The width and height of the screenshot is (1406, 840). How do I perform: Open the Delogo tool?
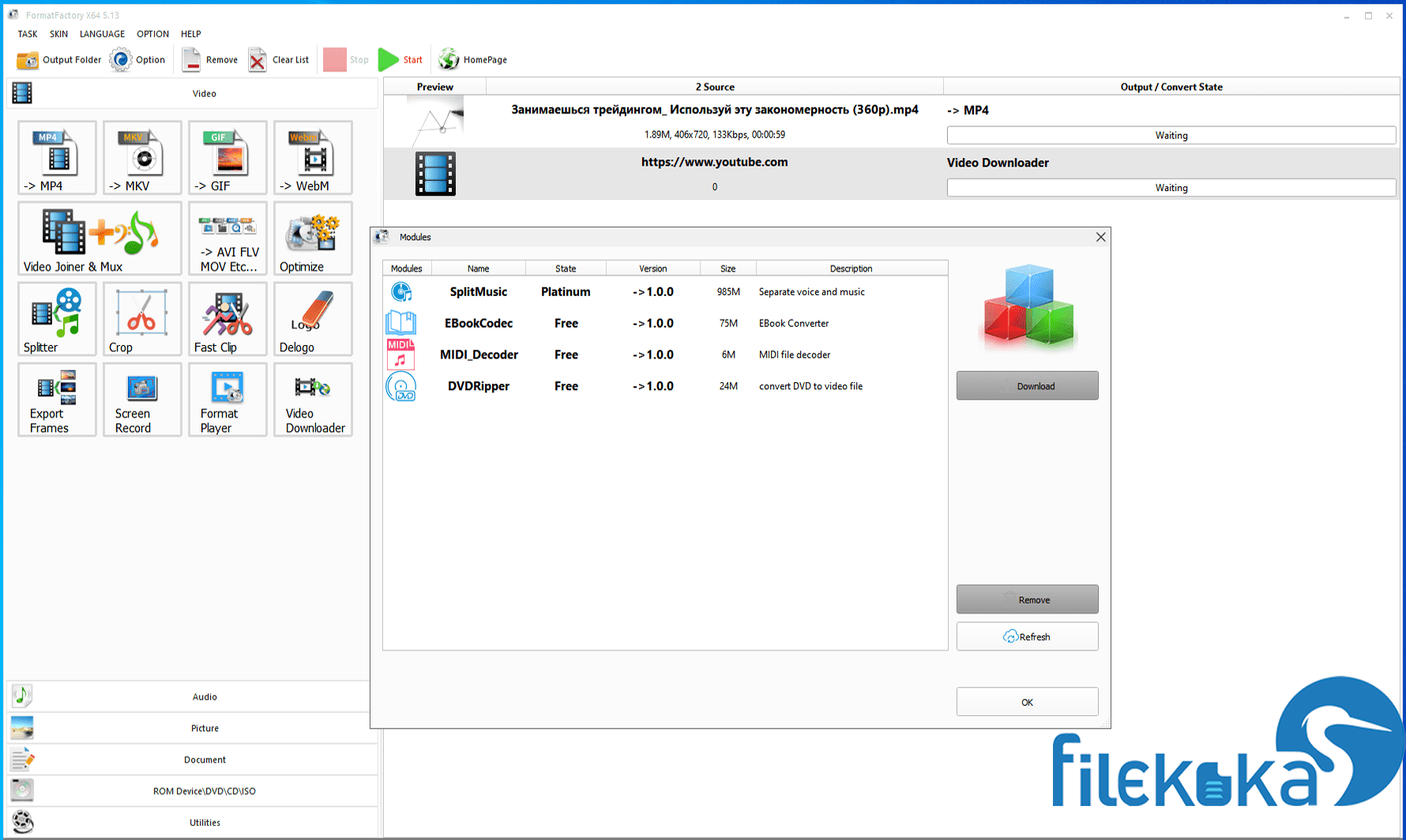(313, 318)
